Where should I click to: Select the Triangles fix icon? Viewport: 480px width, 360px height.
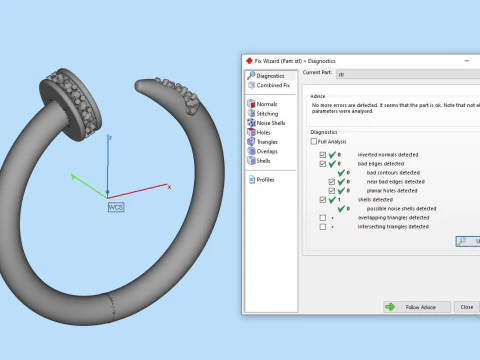pyautogui.click(x=251, y=142)
